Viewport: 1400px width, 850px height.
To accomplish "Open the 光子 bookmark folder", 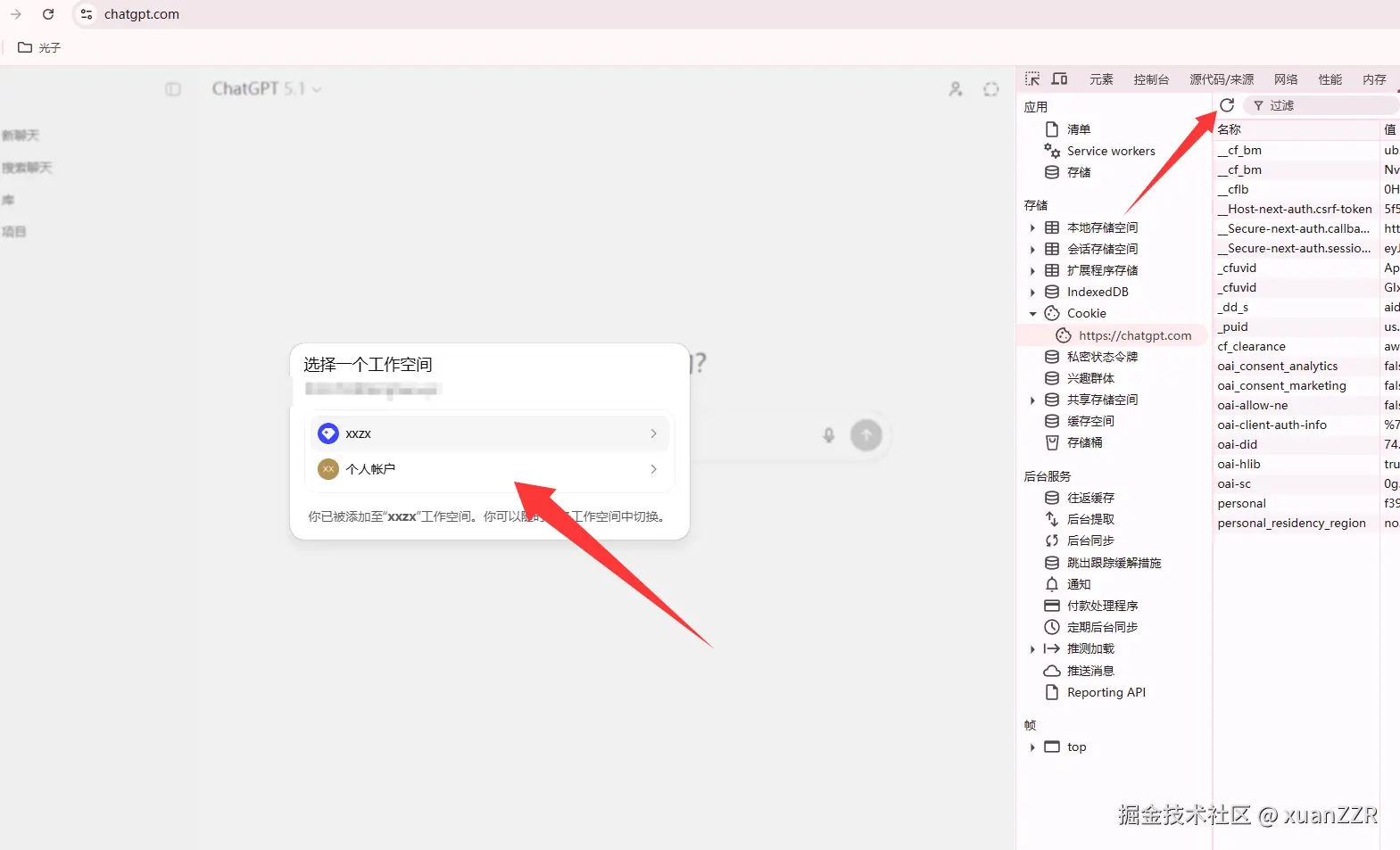I will click(x=39, y=47).
